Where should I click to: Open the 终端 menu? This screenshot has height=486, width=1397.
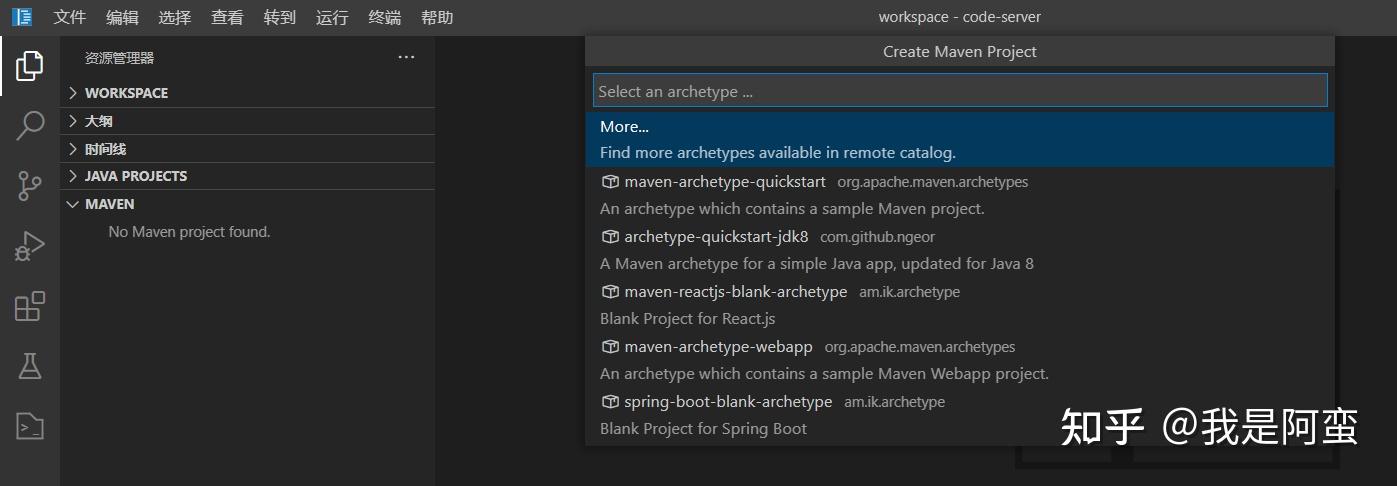(x=385, y=17)
